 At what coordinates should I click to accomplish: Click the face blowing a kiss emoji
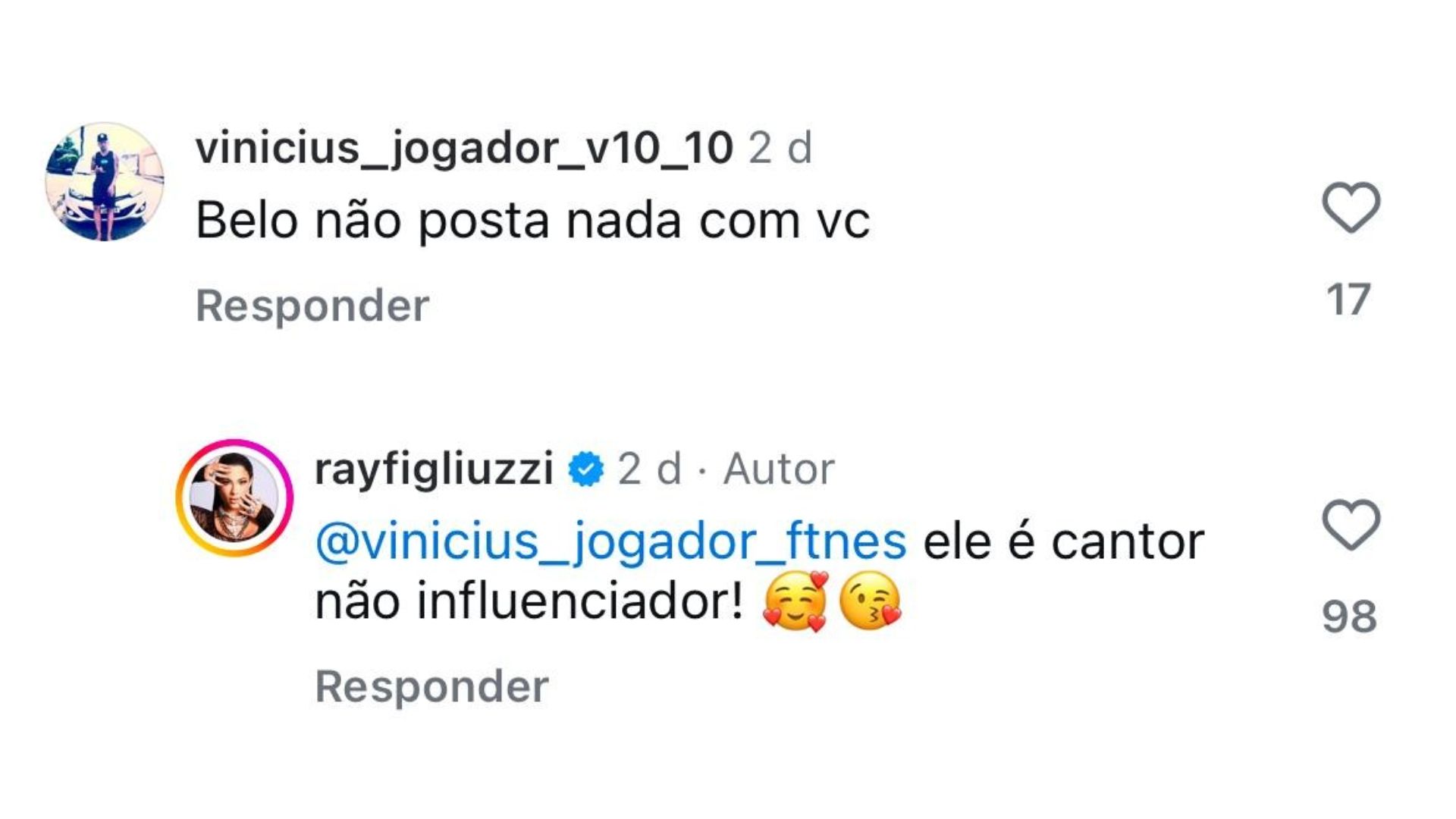871,602
